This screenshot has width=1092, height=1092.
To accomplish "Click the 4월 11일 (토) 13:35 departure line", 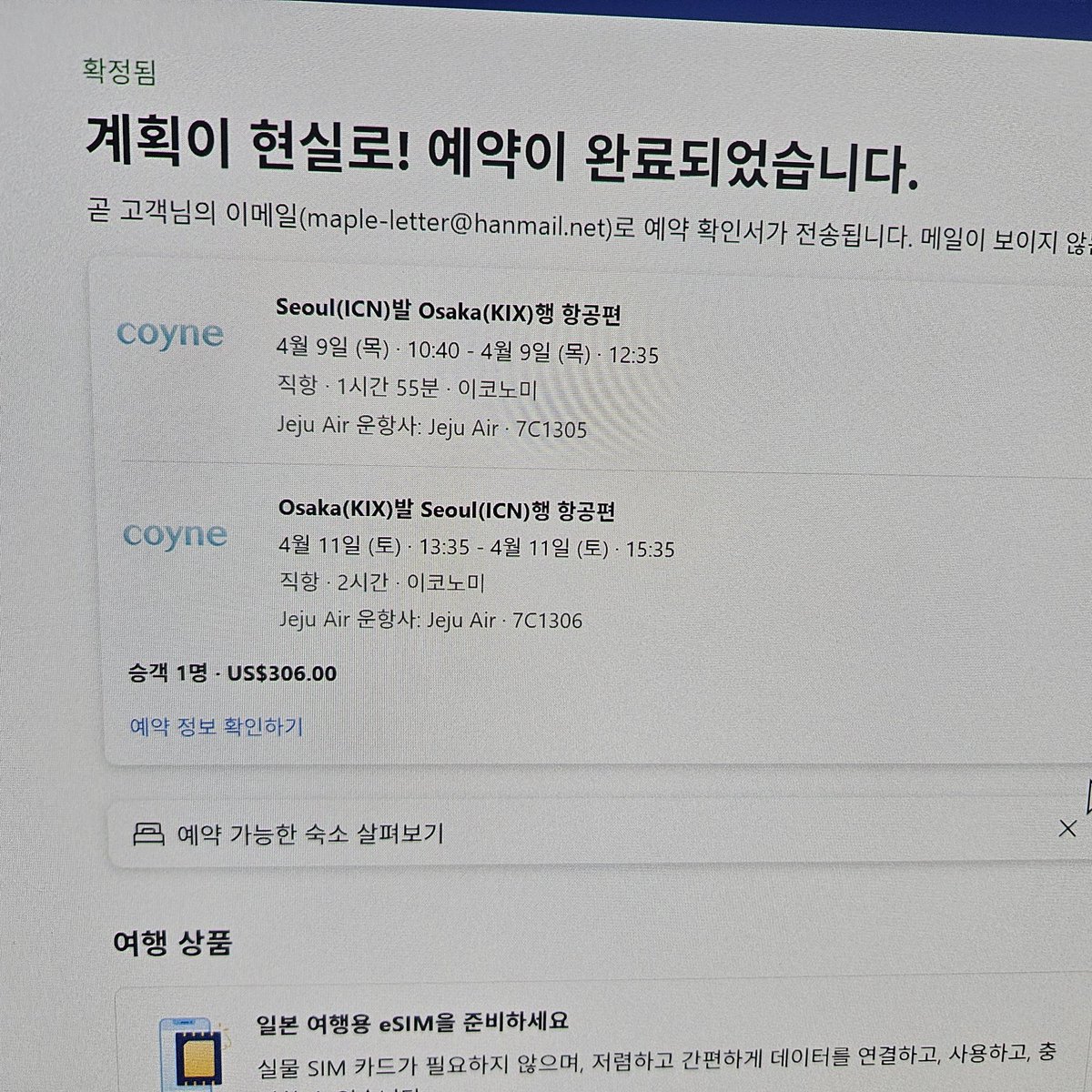I will point(477,548).
